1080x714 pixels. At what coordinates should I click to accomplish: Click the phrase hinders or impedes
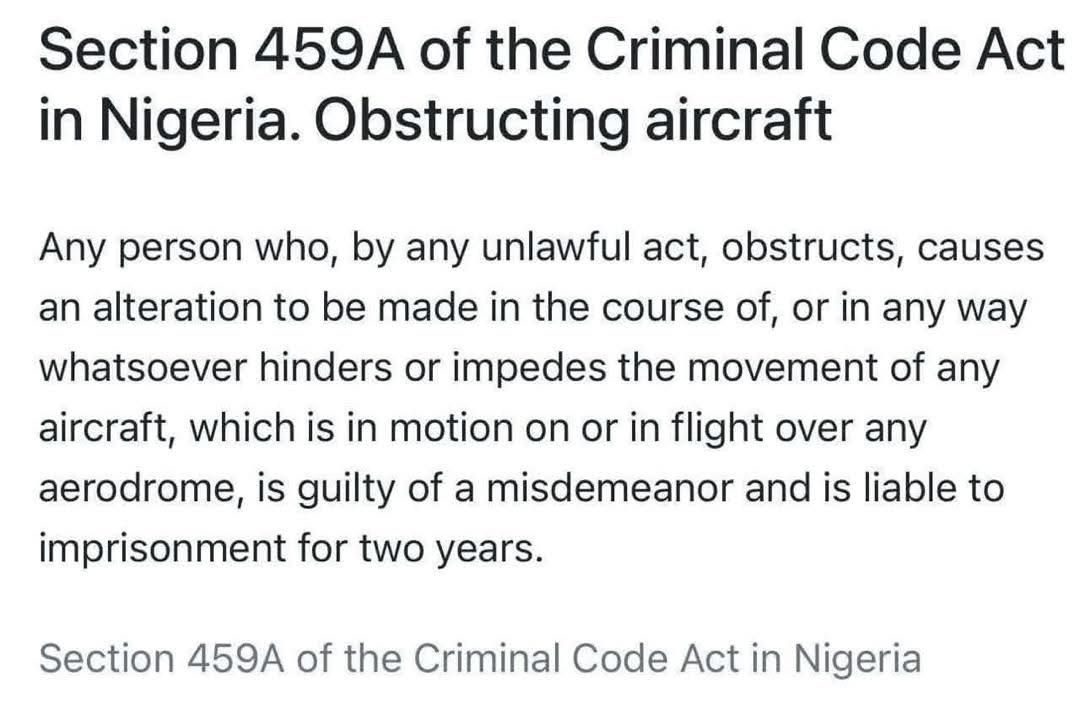point(433,370)
